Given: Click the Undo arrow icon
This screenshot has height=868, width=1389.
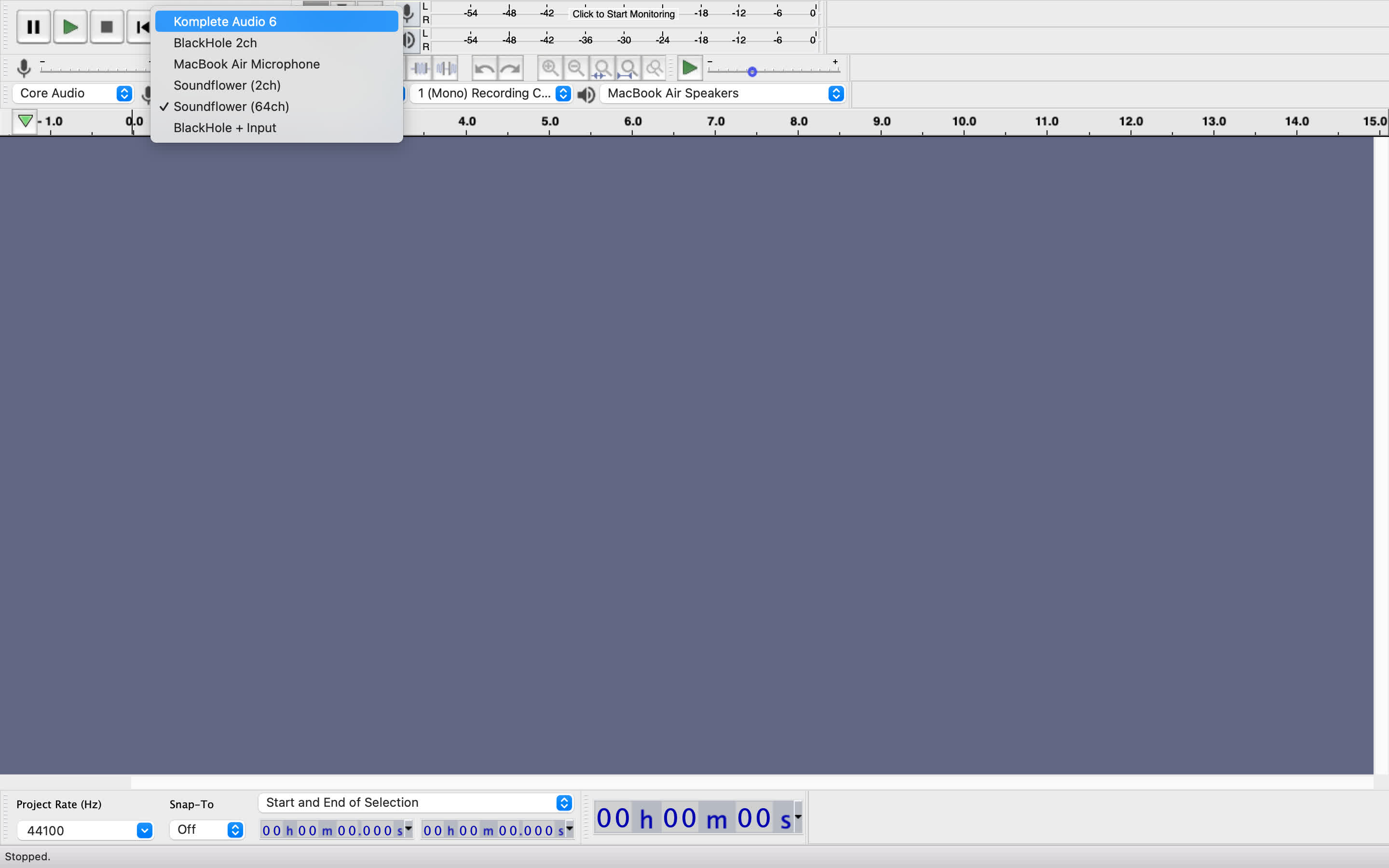Looking at the screenshot, I should coord(484,69).
